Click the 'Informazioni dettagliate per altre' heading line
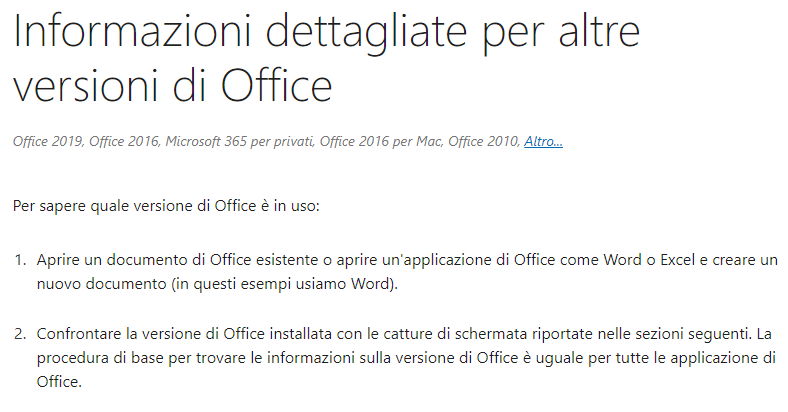Screen dimensions: 788x412 click(327, 31)
